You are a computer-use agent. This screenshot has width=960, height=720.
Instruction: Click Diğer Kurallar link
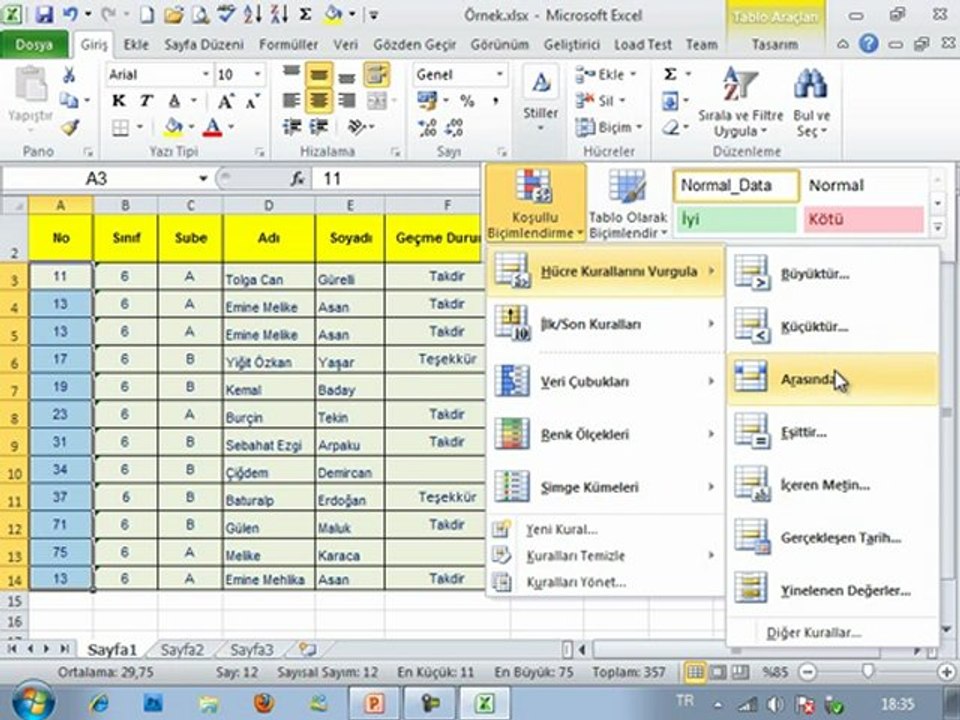pyautogui.click(x=814, y=632)
